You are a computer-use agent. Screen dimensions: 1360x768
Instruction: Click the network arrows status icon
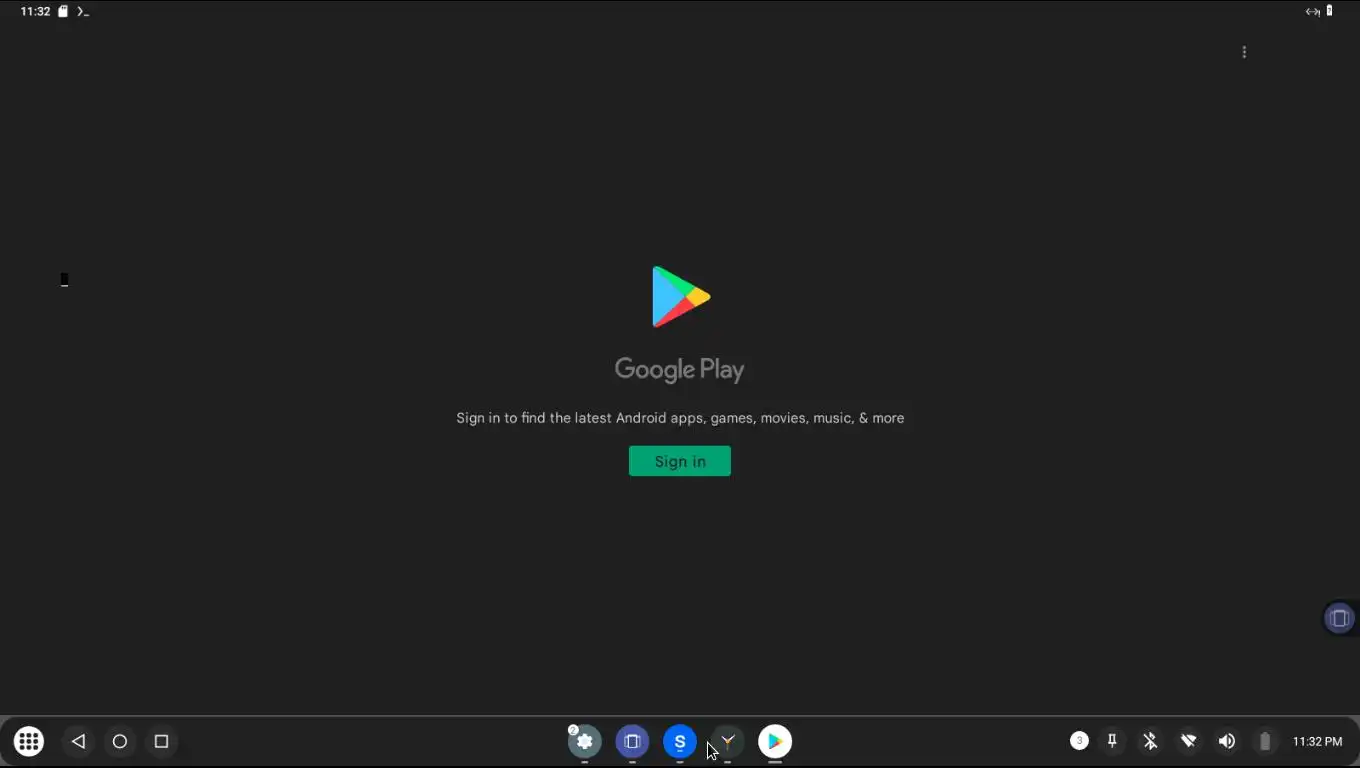click(1312, 11)
